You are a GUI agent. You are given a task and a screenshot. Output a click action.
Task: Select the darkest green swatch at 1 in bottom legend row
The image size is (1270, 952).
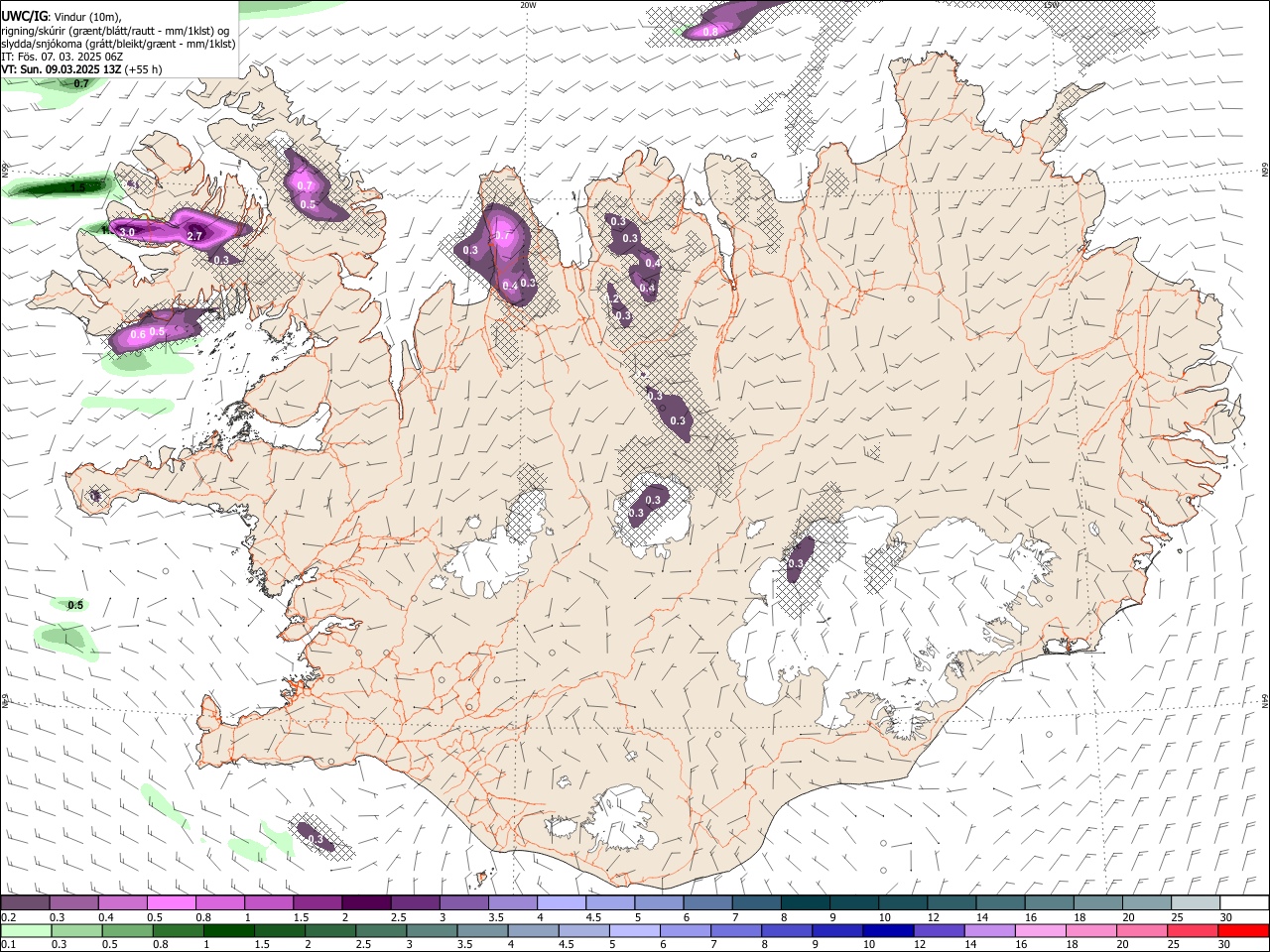click(x=229, y=931)
